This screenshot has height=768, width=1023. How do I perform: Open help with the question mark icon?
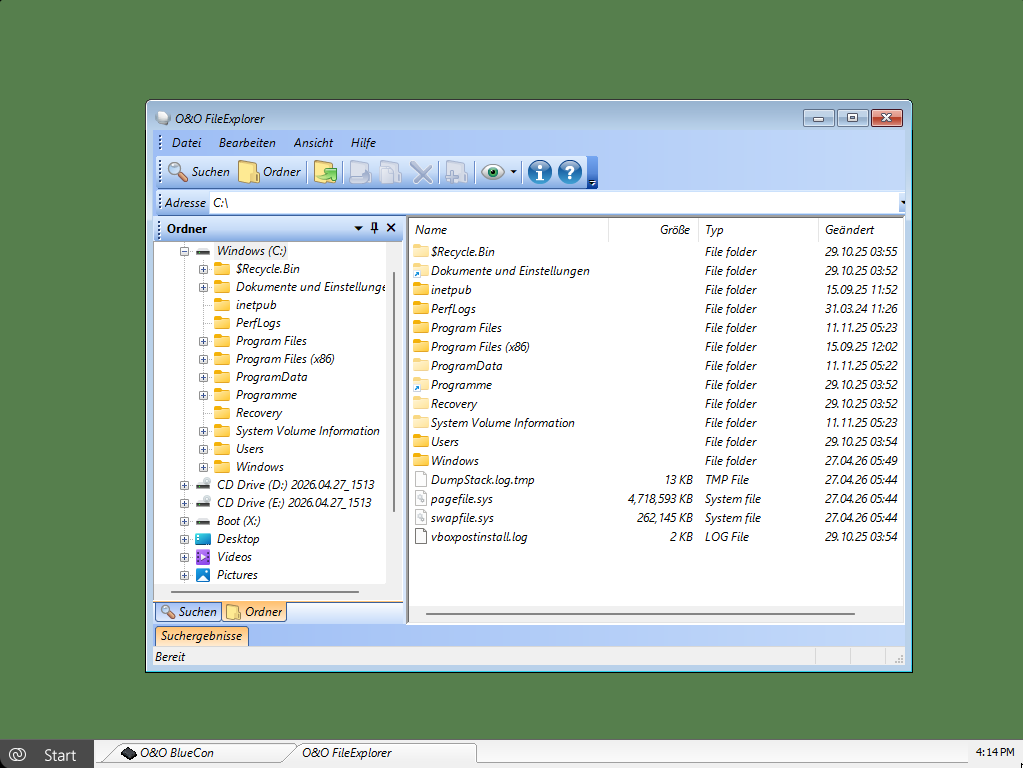click(570, 172)
